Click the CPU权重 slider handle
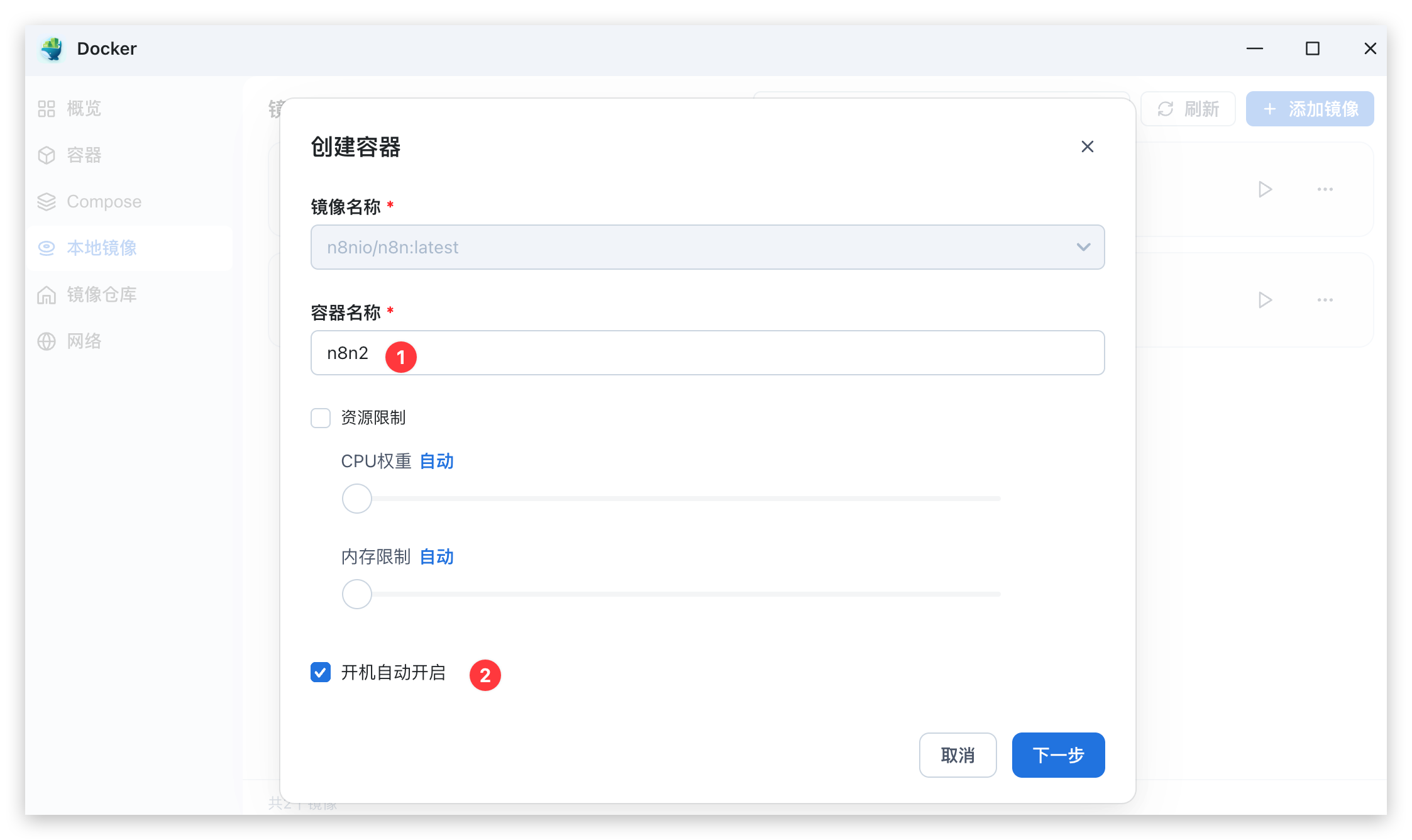The height and width of the screenshot is (840, 1412). point(357,499)
